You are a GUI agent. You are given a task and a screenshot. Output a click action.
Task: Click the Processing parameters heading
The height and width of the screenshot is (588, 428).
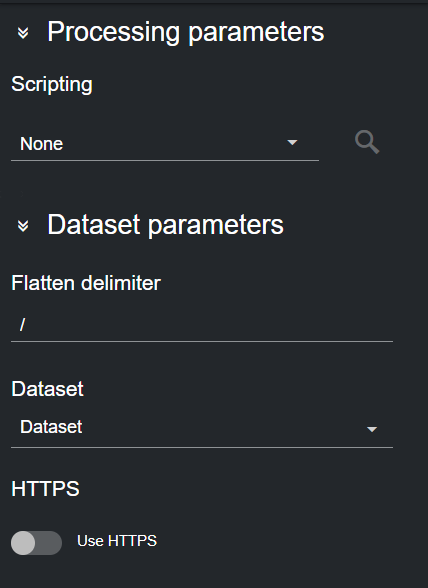[x=186, y=33]
